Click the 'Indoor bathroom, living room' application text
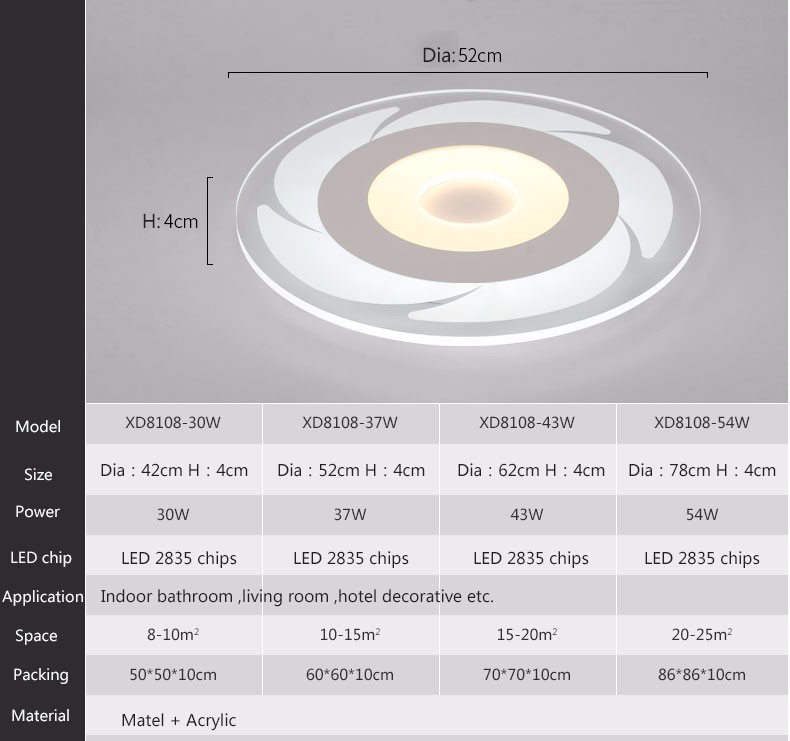Viewport: 790px width, 741px height. (x=297, y=596)
